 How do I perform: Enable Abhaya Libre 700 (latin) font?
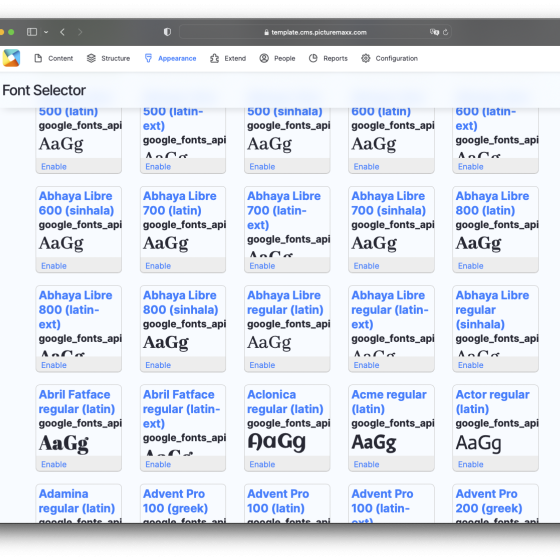point(158,266)
